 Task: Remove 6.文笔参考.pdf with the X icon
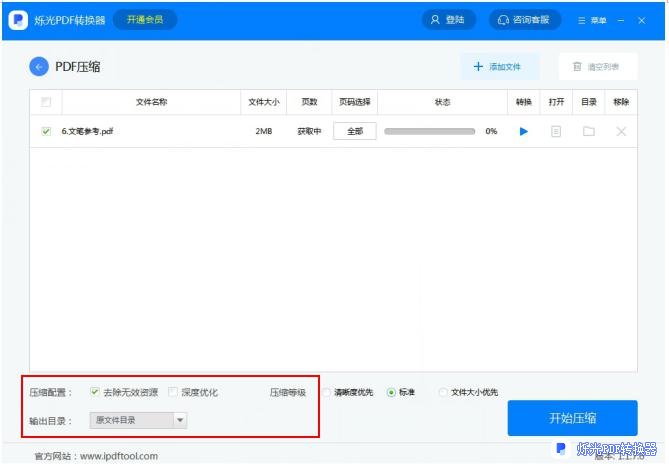point(621,131)
